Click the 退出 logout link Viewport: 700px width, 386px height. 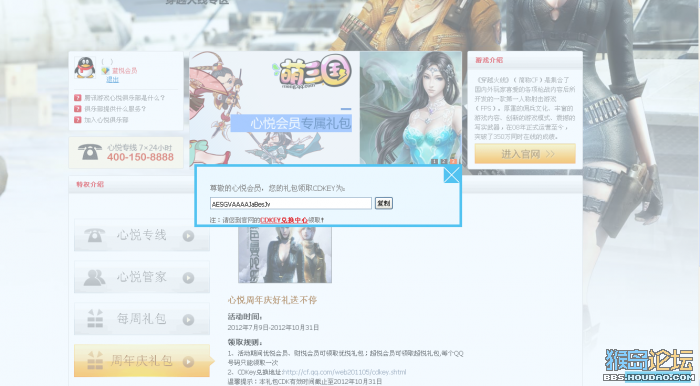coord(112,79)
